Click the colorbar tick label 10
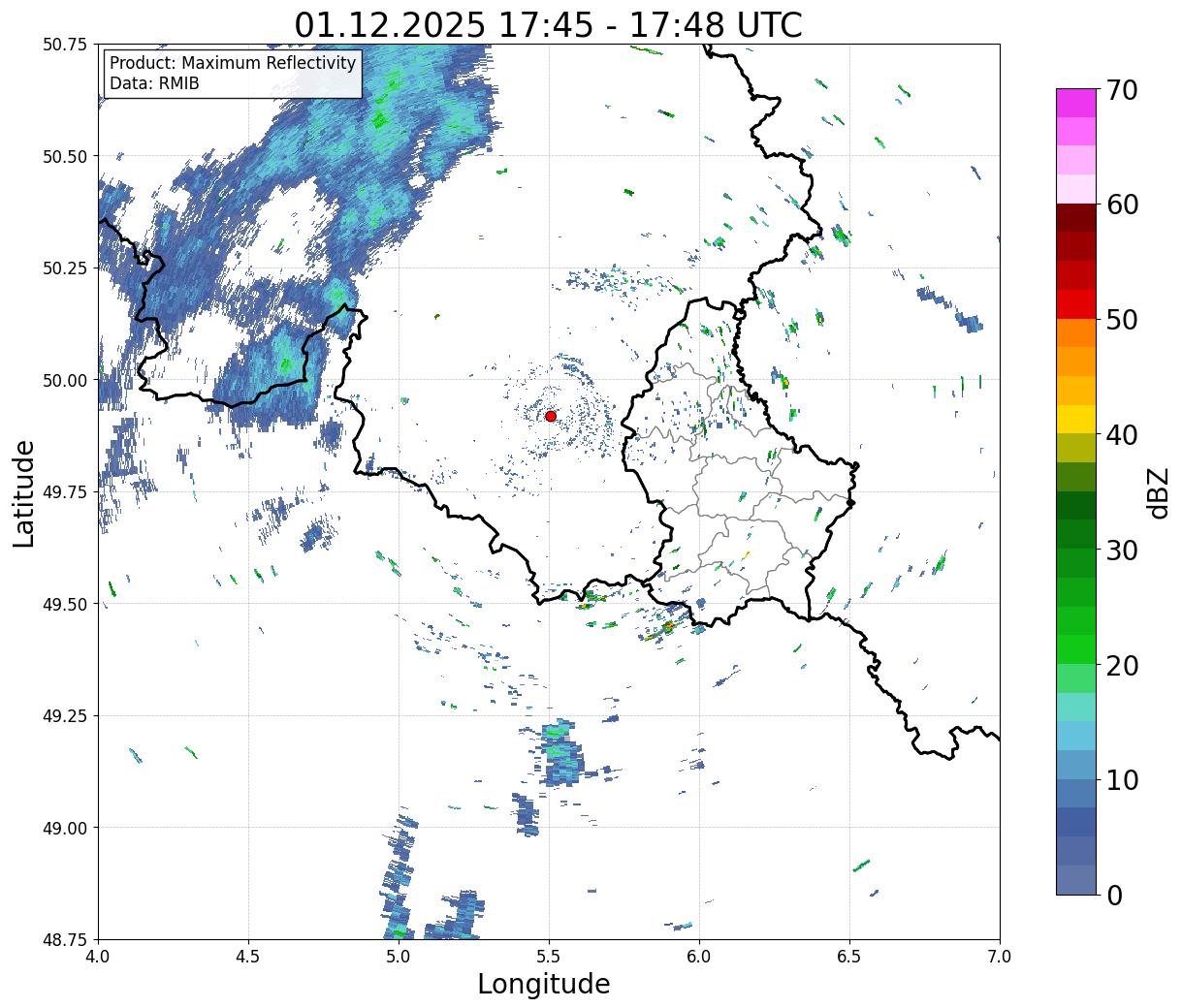The width and height of the screenshot is (1182, 1008). (x=1122, y=779)
